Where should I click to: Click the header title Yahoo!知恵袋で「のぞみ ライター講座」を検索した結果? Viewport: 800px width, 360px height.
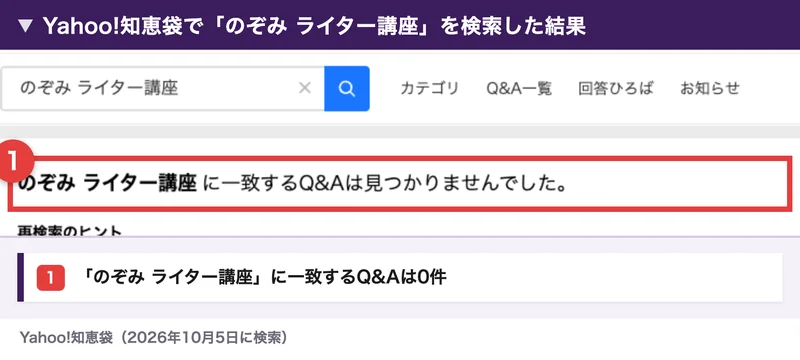click(x=314, y=26)
